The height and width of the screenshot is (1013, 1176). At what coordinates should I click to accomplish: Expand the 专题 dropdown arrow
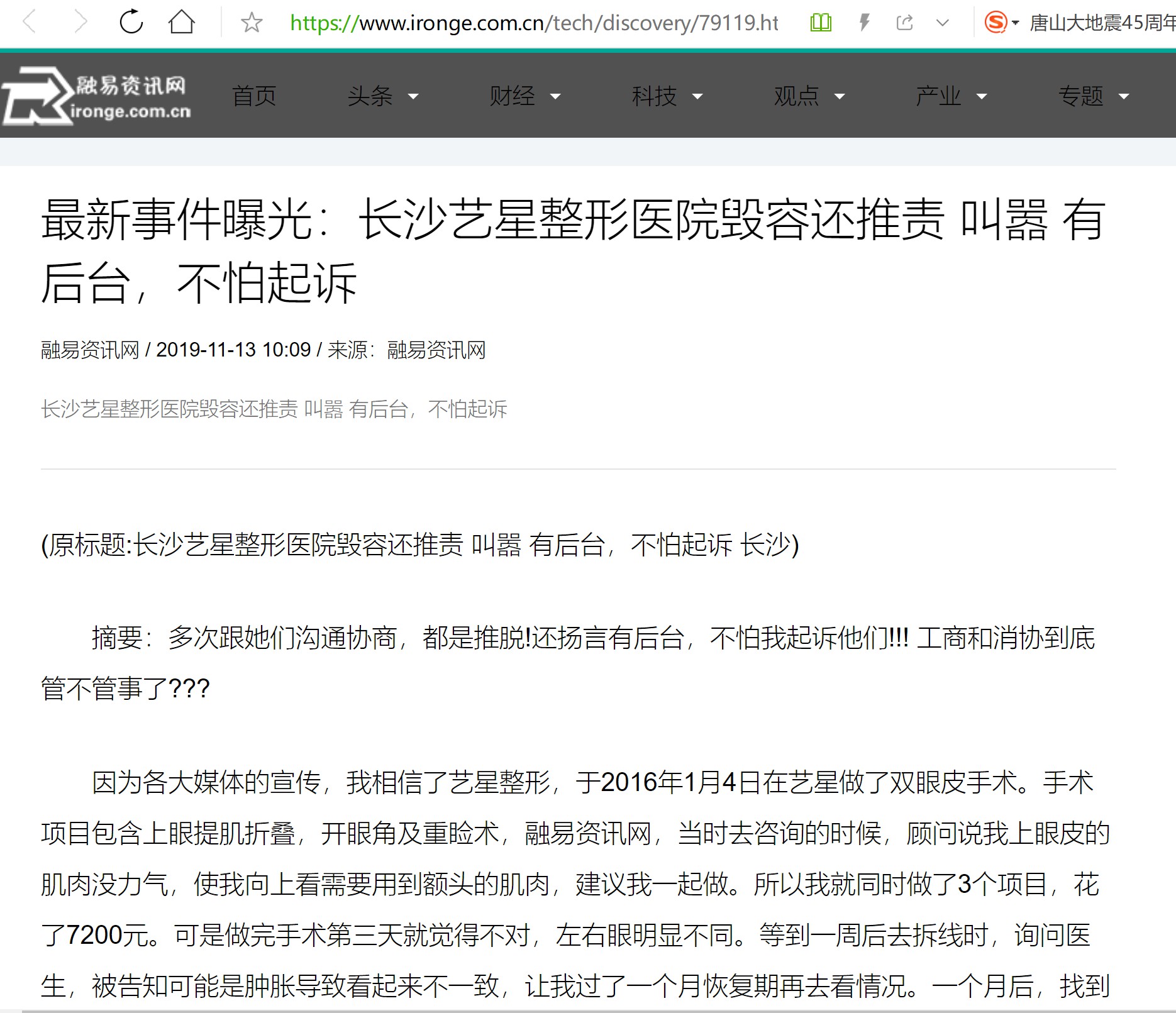tap(1124, 97)
